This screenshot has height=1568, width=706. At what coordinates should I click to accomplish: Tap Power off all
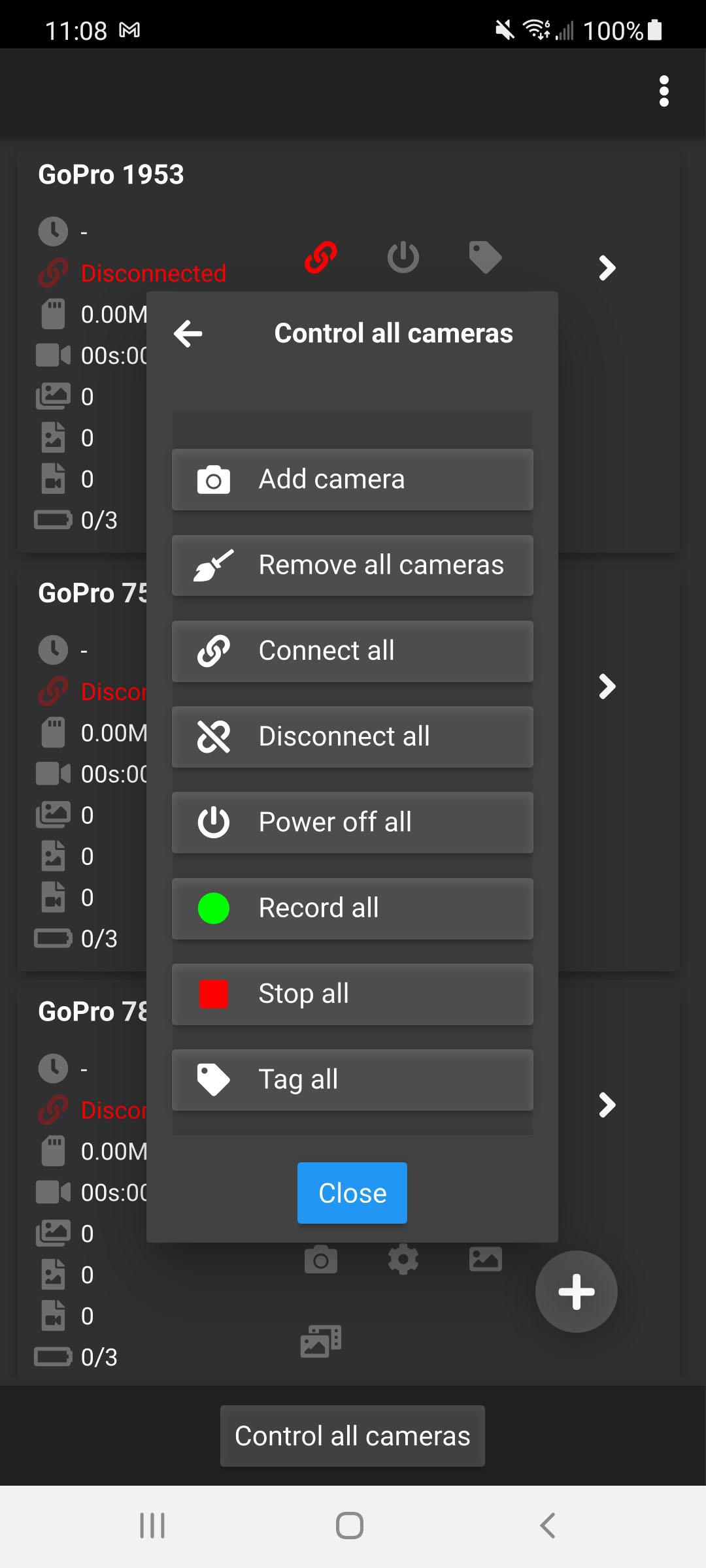352,822
